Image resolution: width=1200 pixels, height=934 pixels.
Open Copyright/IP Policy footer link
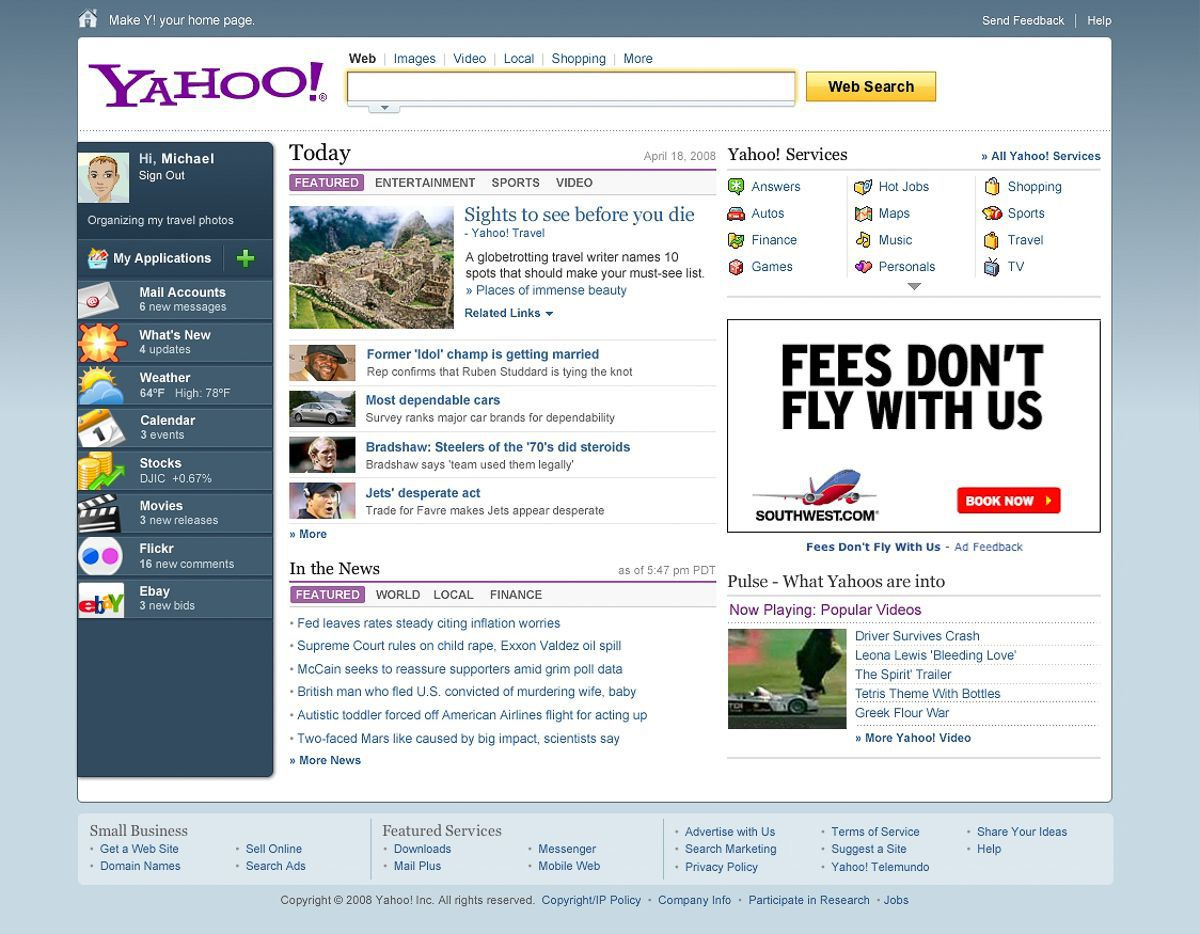tap(591, 900)
